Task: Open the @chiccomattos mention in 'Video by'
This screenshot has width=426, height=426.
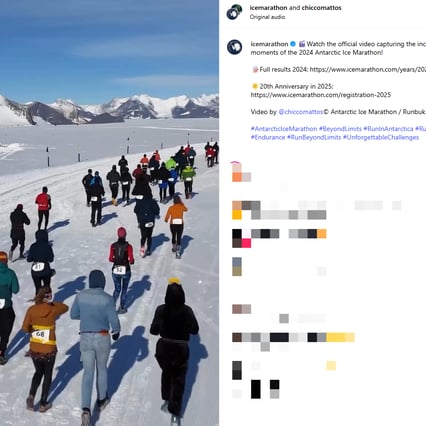Action: click(x=300, y=112)
